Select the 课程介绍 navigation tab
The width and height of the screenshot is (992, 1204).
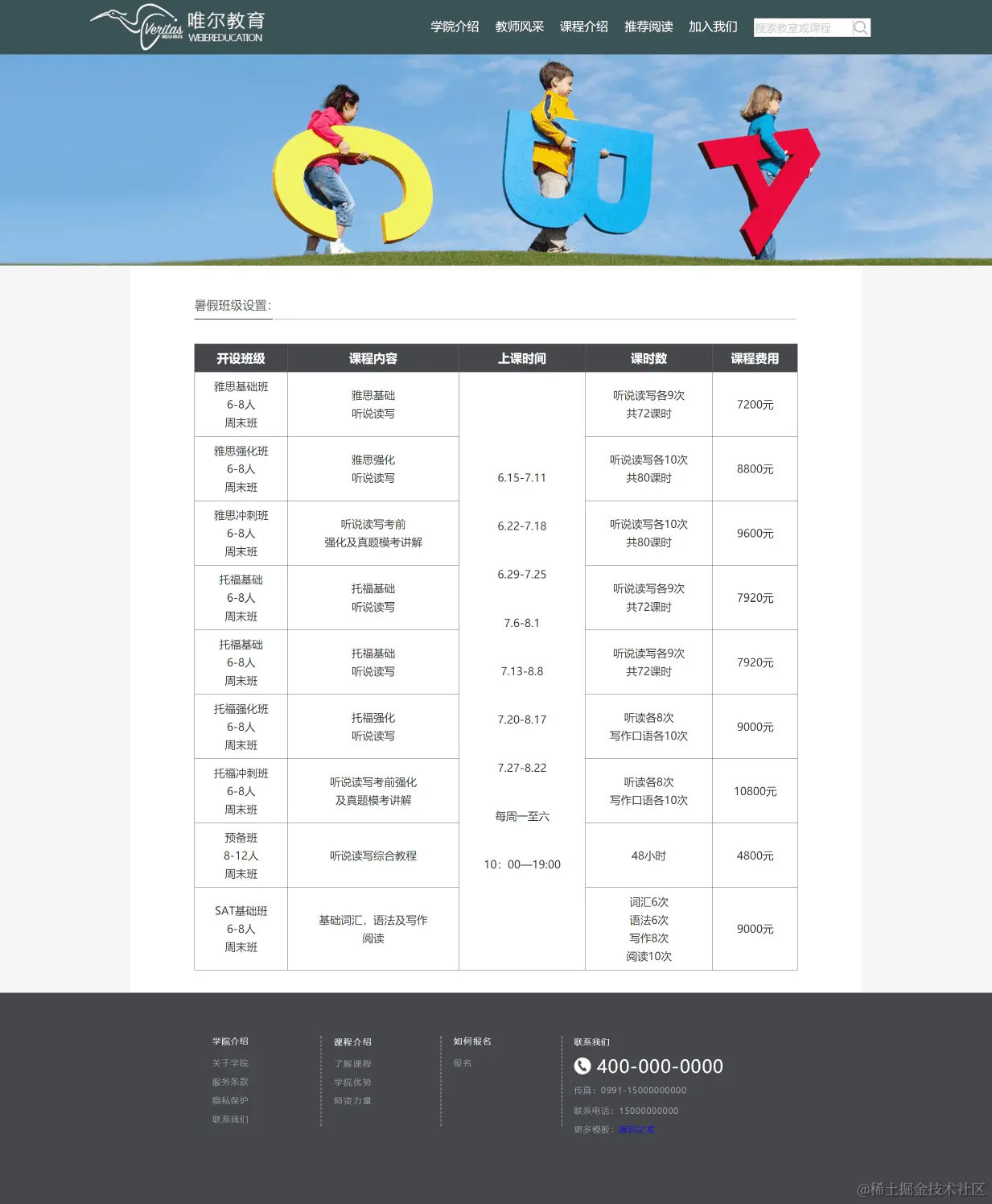point(585,27)
